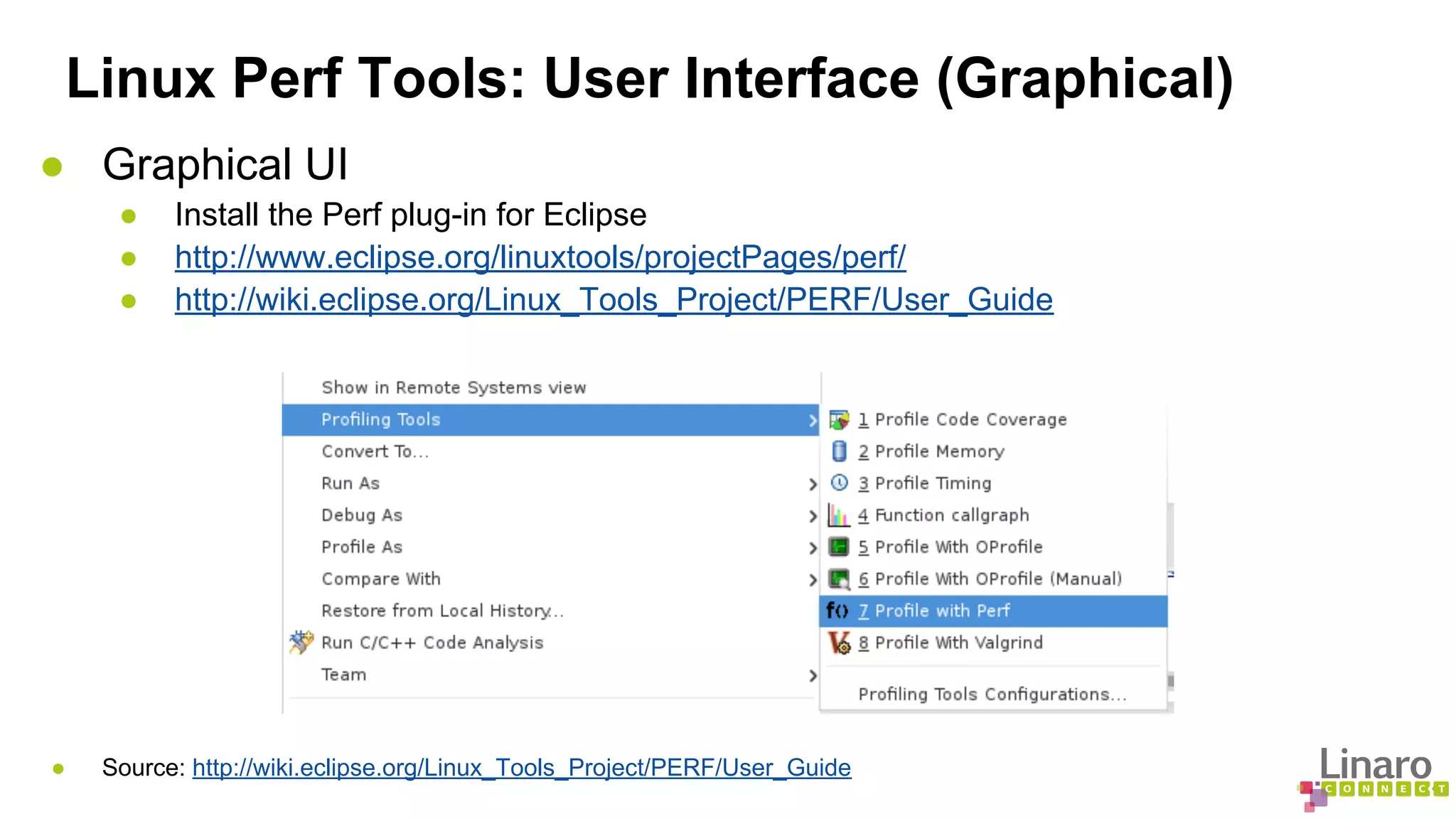Select 1 Profile Code Coverage entry
This screenshot has height=819, width=1456.
tap(993, 419)
